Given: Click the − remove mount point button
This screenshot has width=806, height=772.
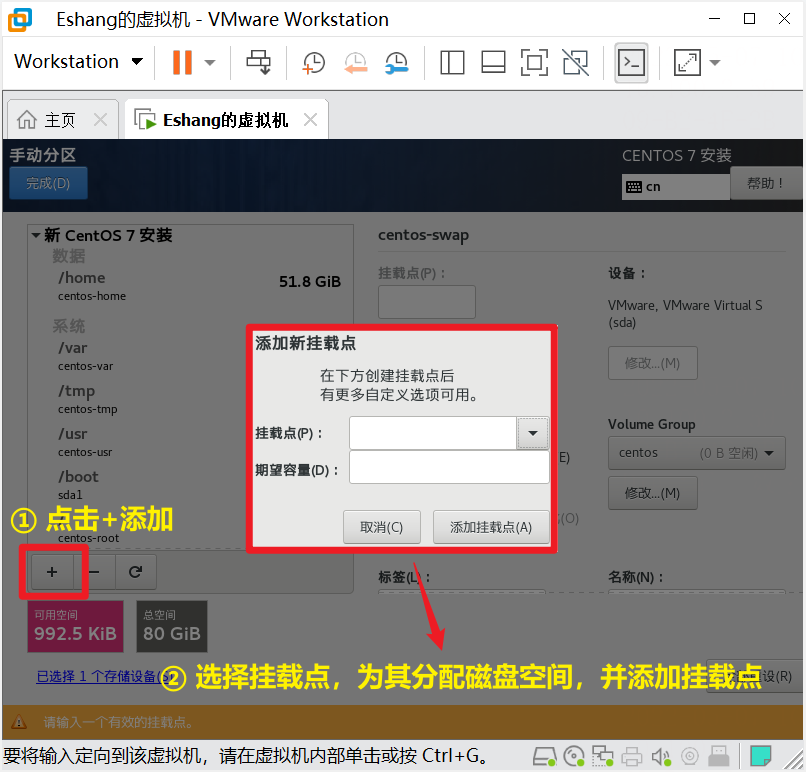Looking at the screenshot, I should coord(95,572).
